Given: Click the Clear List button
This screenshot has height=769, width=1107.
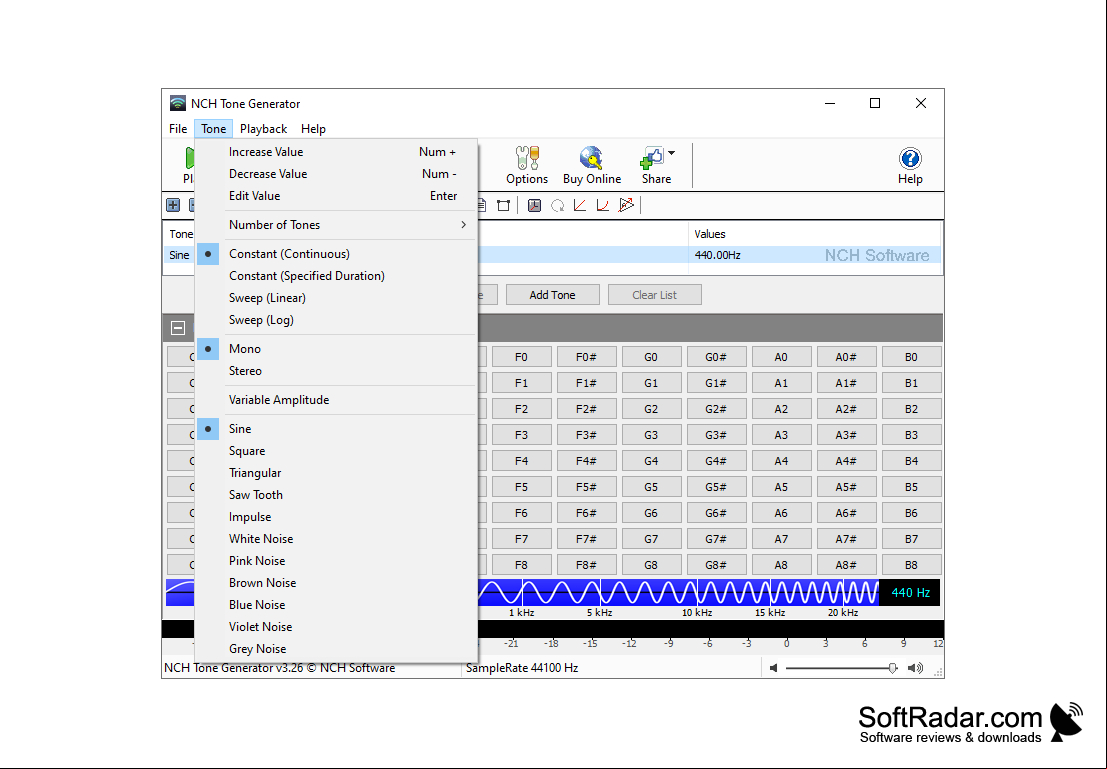Looking at the screenshot, I should click(x=654, y=294).
